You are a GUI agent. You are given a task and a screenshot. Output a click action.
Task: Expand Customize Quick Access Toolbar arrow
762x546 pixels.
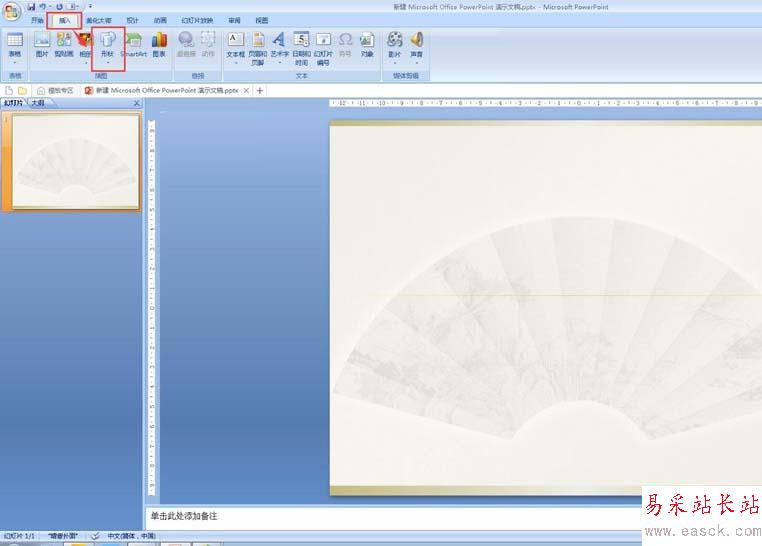[90, 6]
